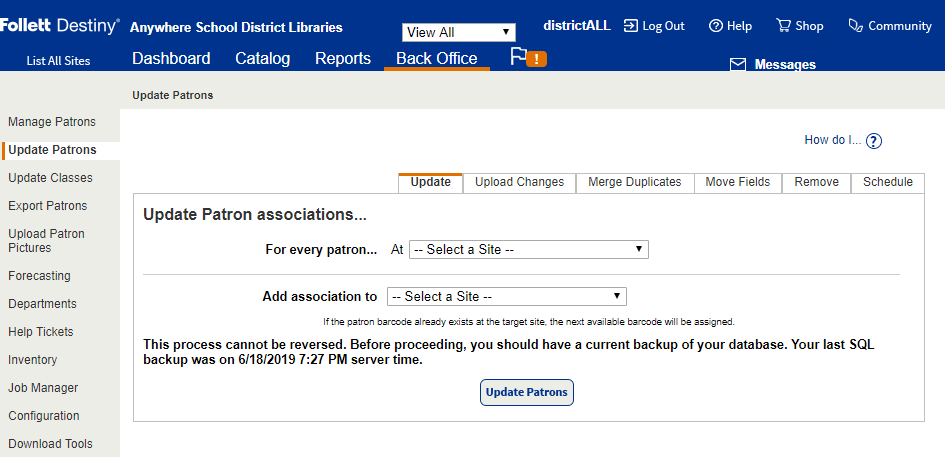Click the Shop cart icon
This screenshot has width=945, height=457.
(x=783, y=26)
